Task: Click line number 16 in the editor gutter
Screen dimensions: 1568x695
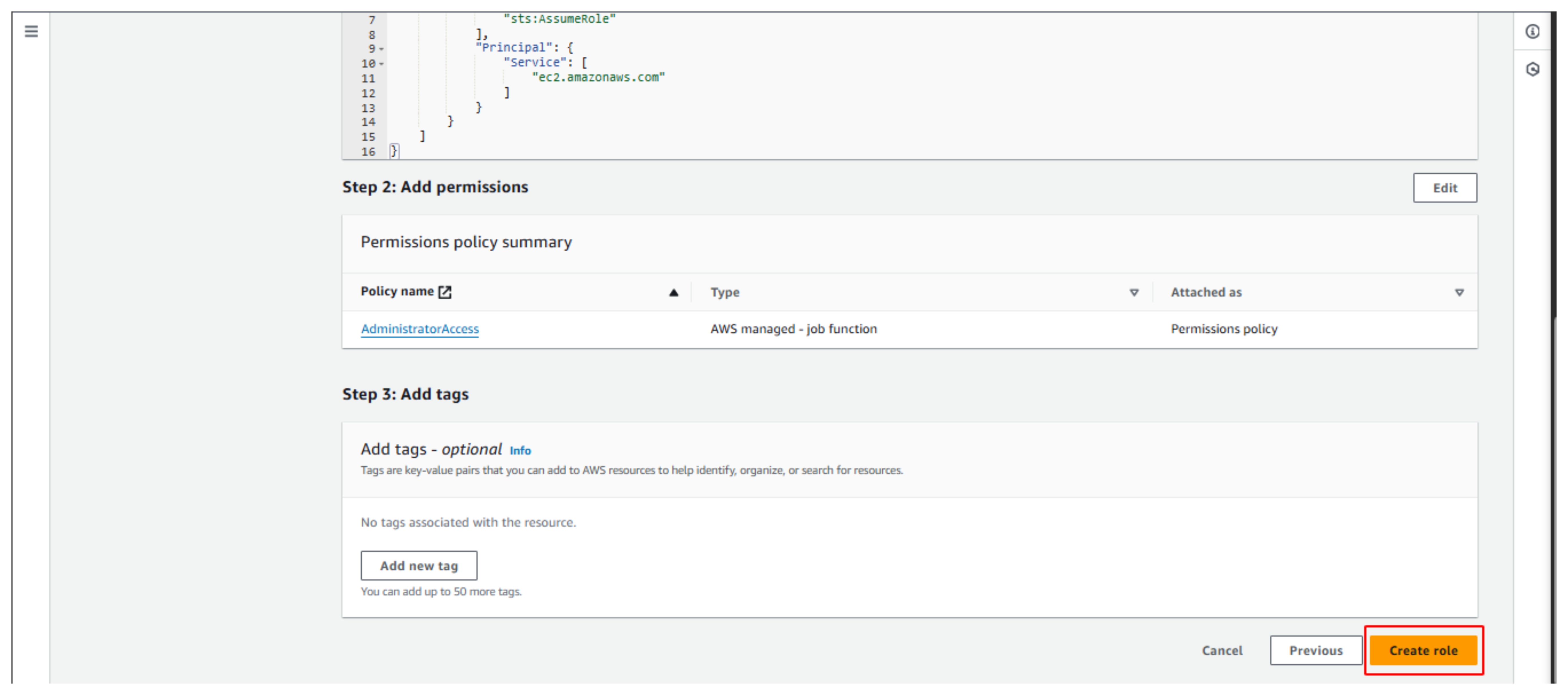Action: 368,152
